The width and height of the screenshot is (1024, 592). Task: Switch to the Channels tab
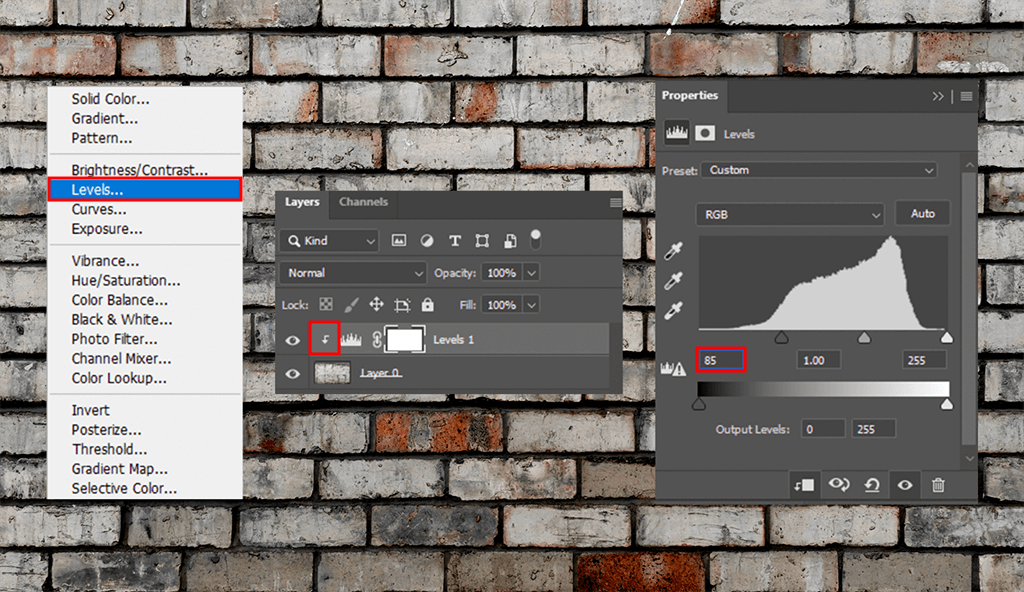click(x=363, y=202)
